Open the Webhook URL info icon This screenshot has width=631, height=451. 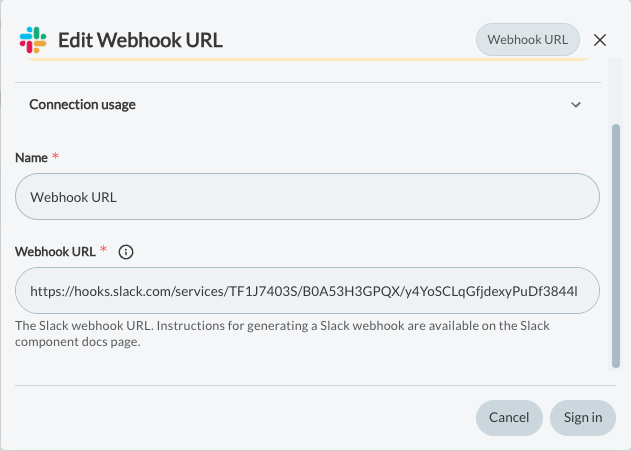(x=126, y=252)
